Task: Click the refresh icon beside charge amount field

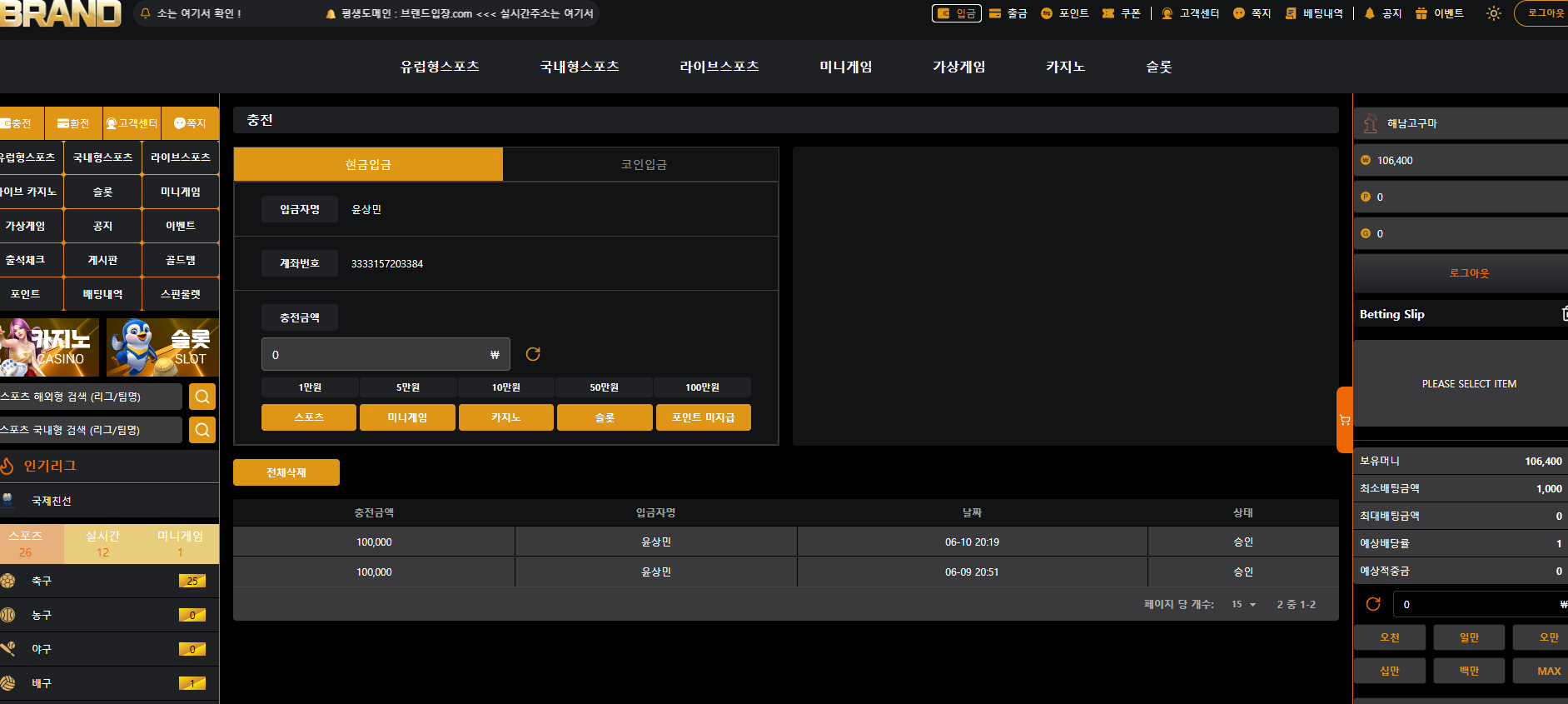Action: [533, 354]
